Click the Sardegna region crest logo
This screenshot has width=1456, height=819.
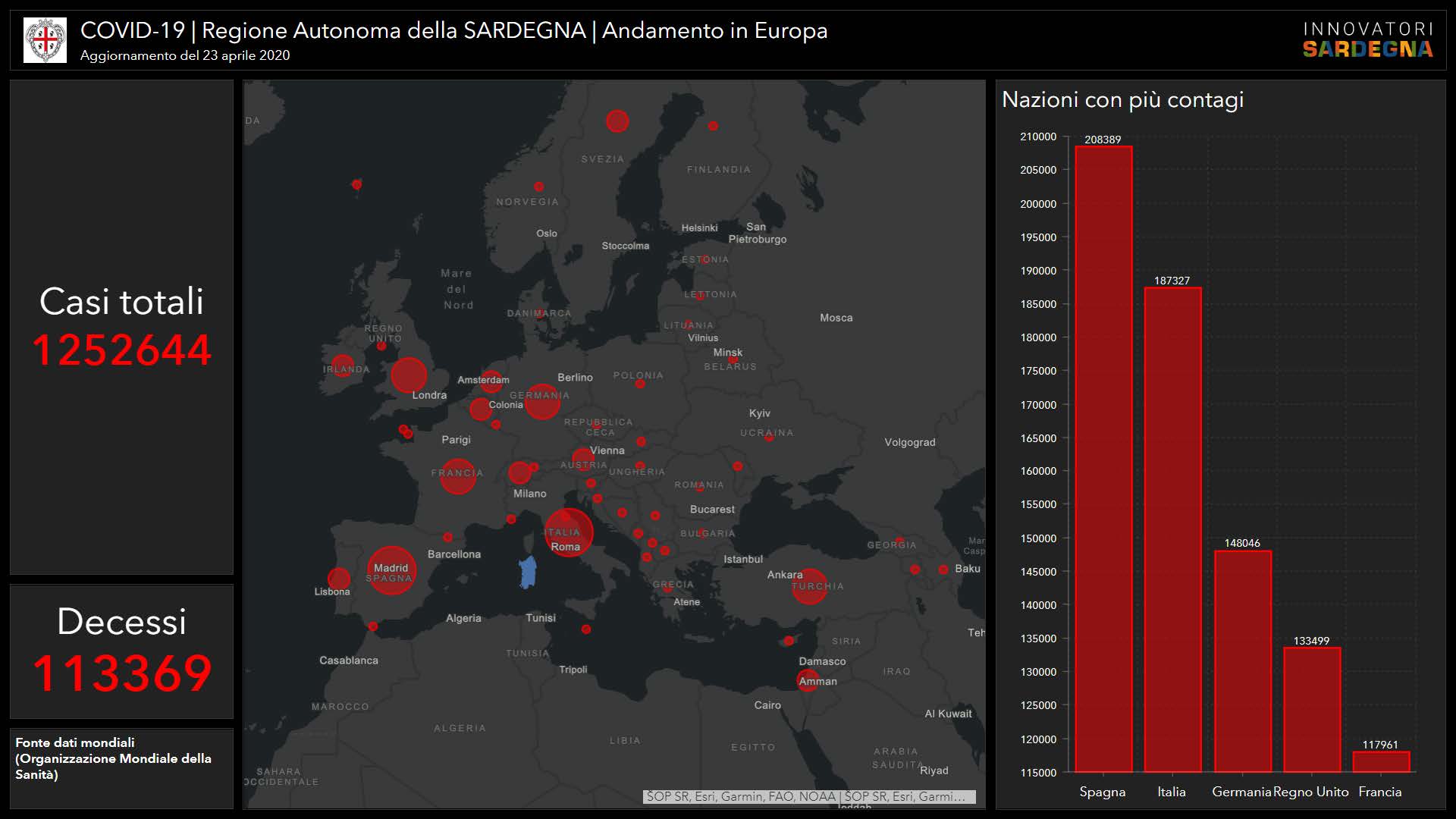coord(45,40)
